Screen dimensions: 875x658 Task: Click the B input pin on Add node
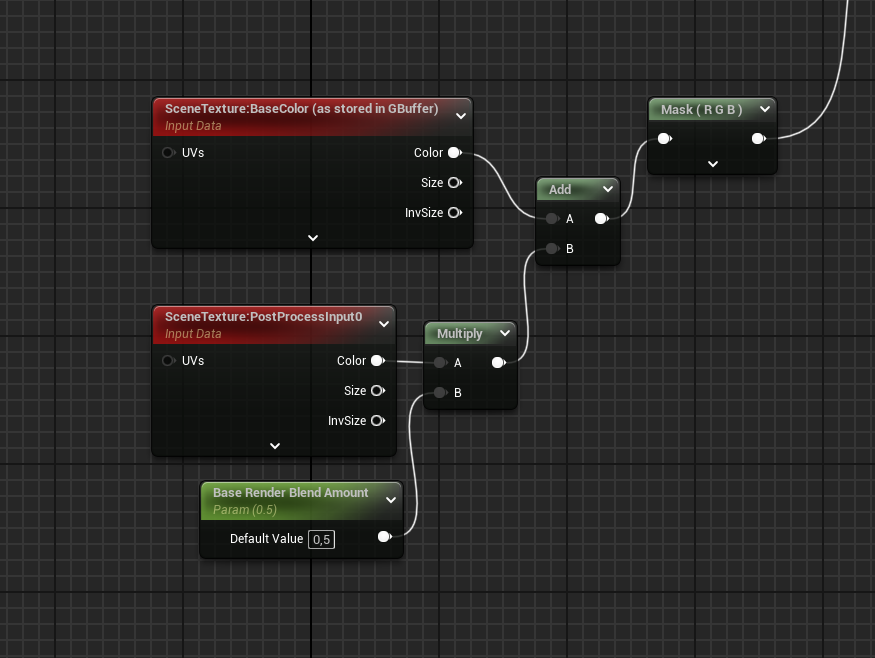tap(550, 249)
